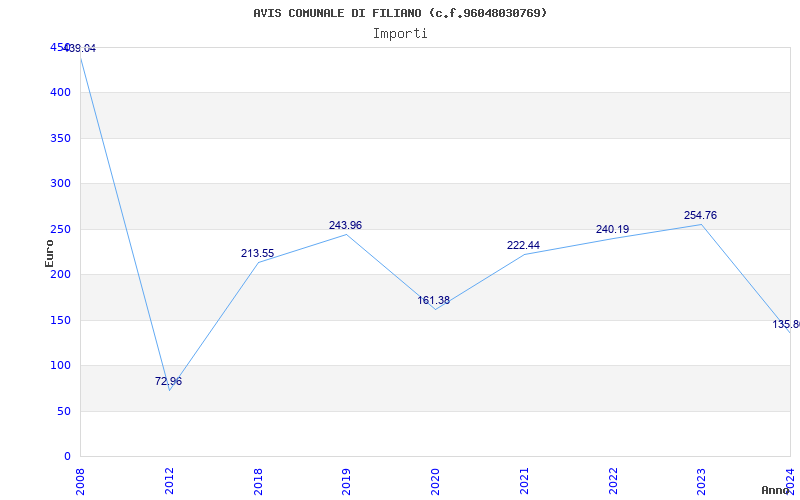Image resolution: width=800 pixels, height=500 pixels.
Task: Click the 2018 x-axis year label
Action: tap(258, 481)
